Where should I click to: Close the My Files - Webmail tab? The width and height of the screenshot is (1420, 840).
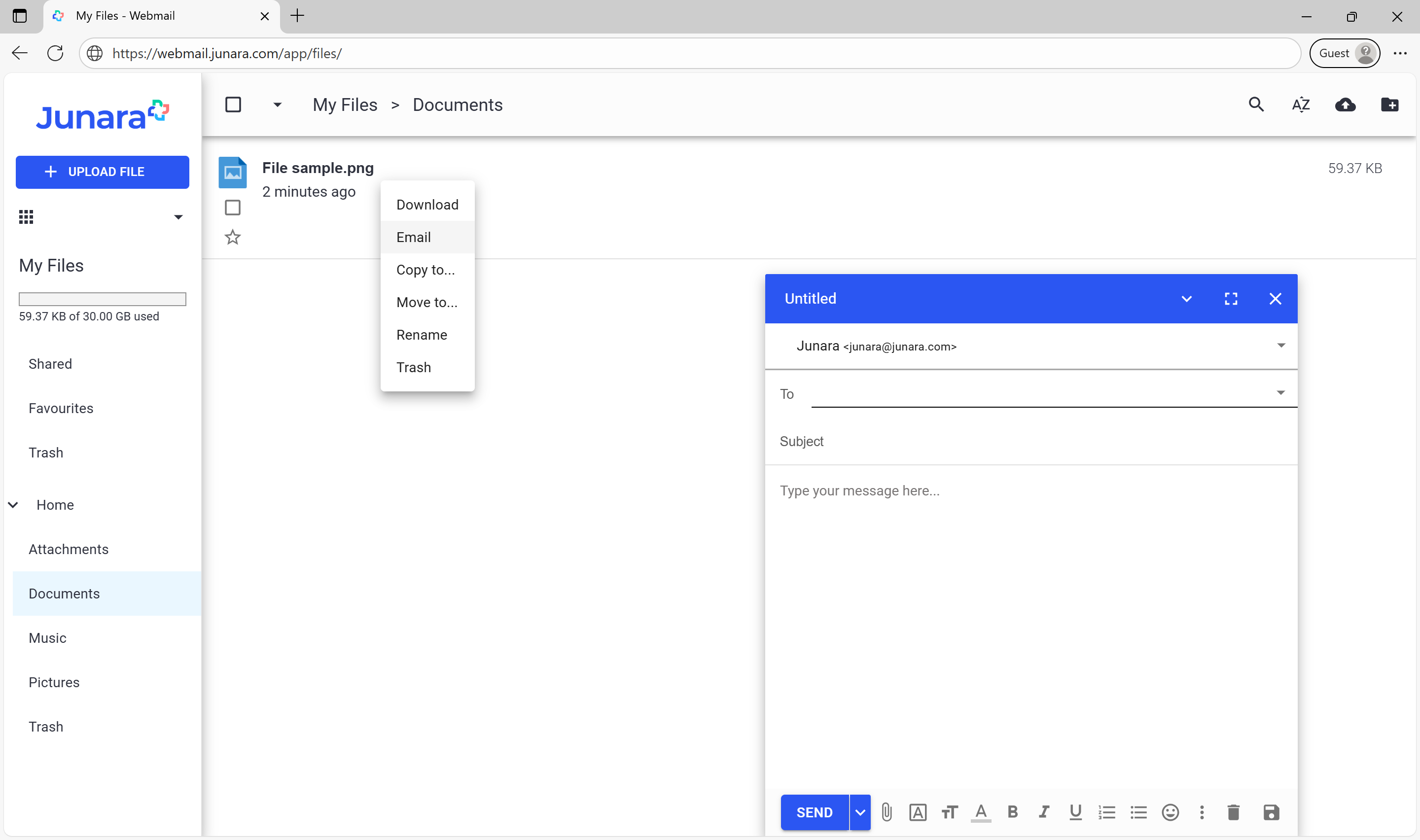[264, 16]
